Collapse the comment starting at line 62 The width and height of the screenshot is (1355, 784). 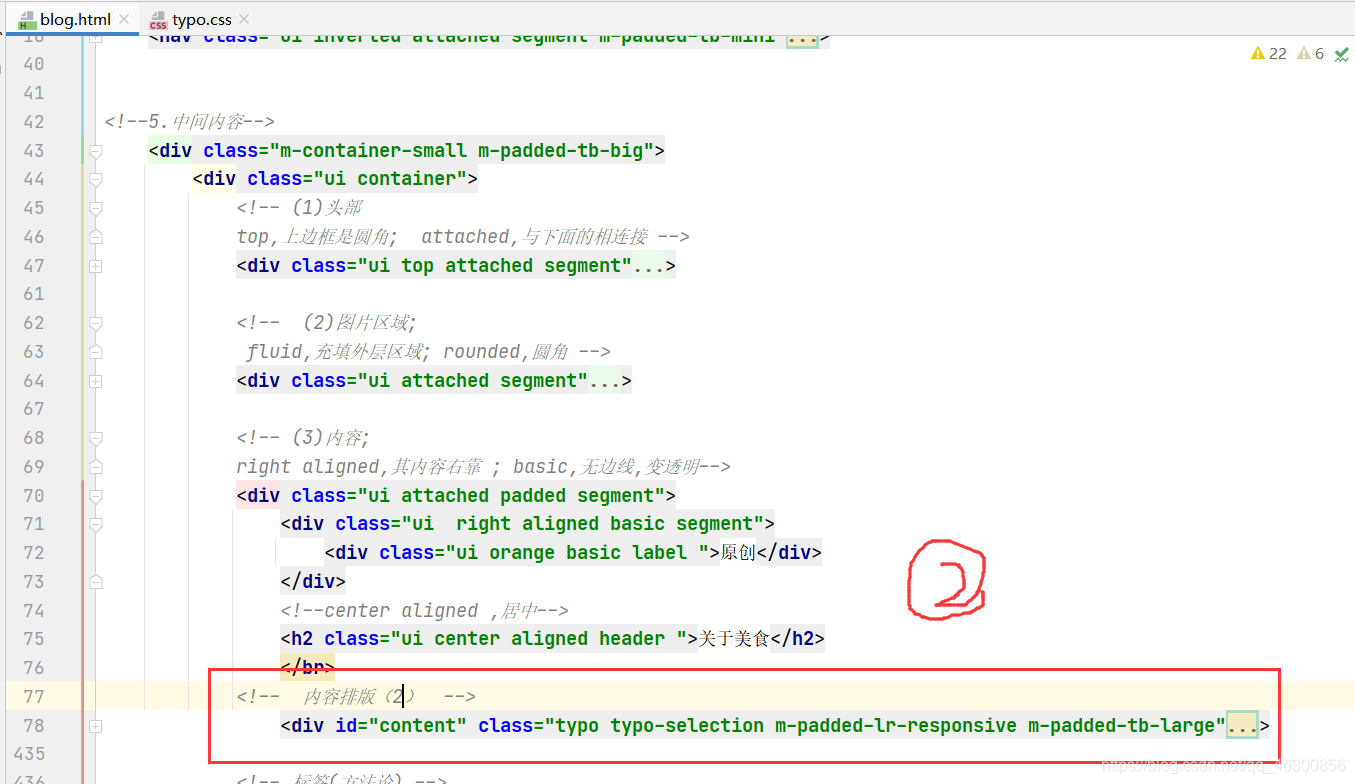tap(95, 324)
